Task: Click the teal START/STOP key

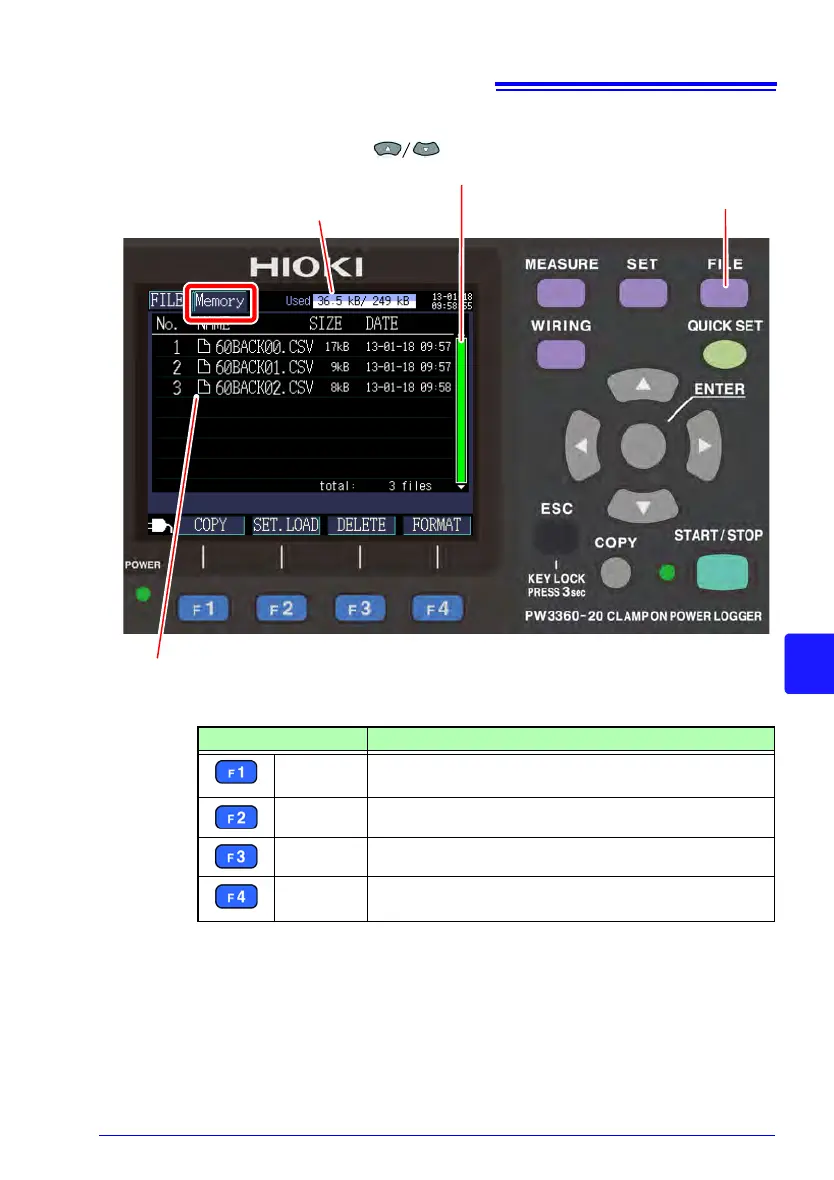Action: click(x=722, y=573)
